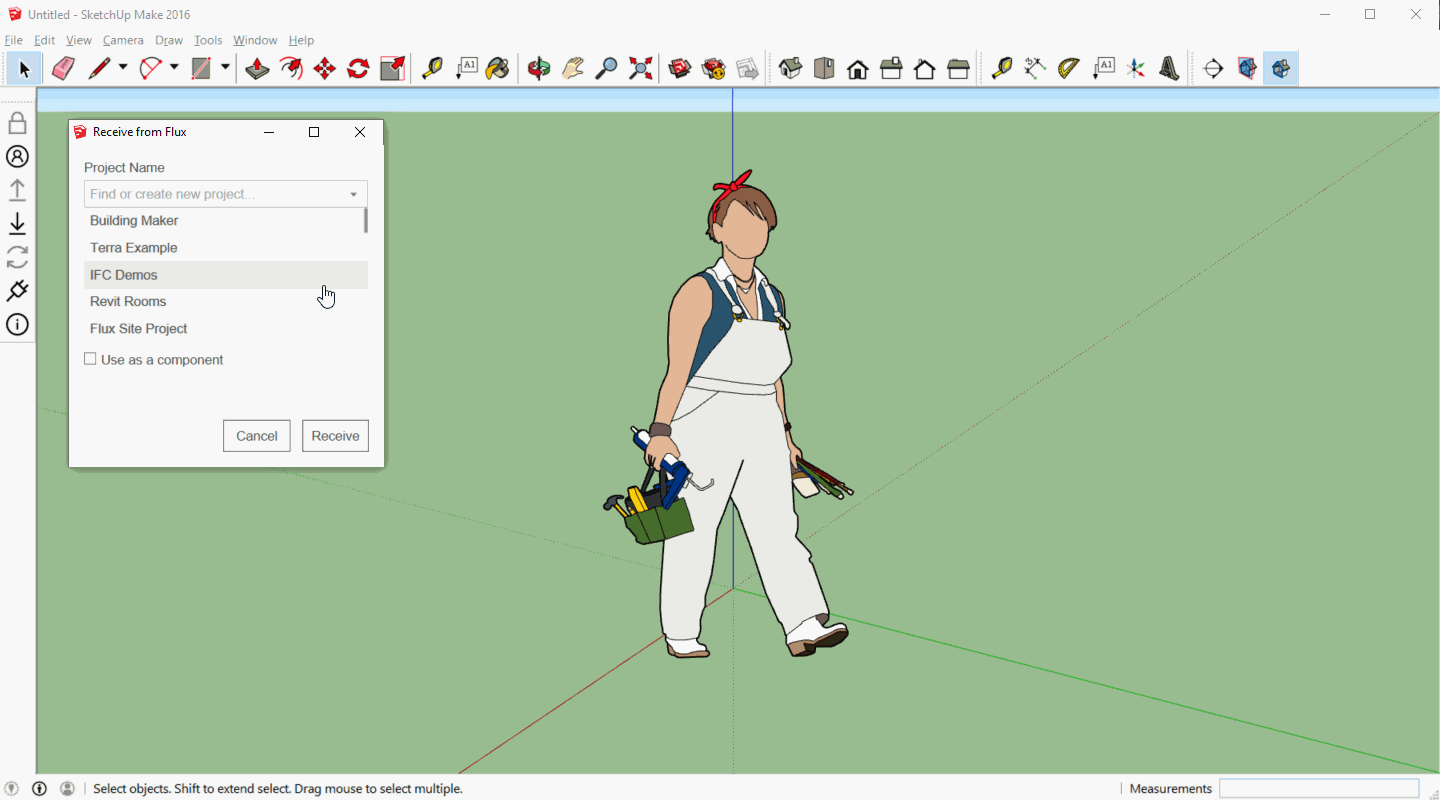
Task: Open the Draw menu
Action: [169, 40]
